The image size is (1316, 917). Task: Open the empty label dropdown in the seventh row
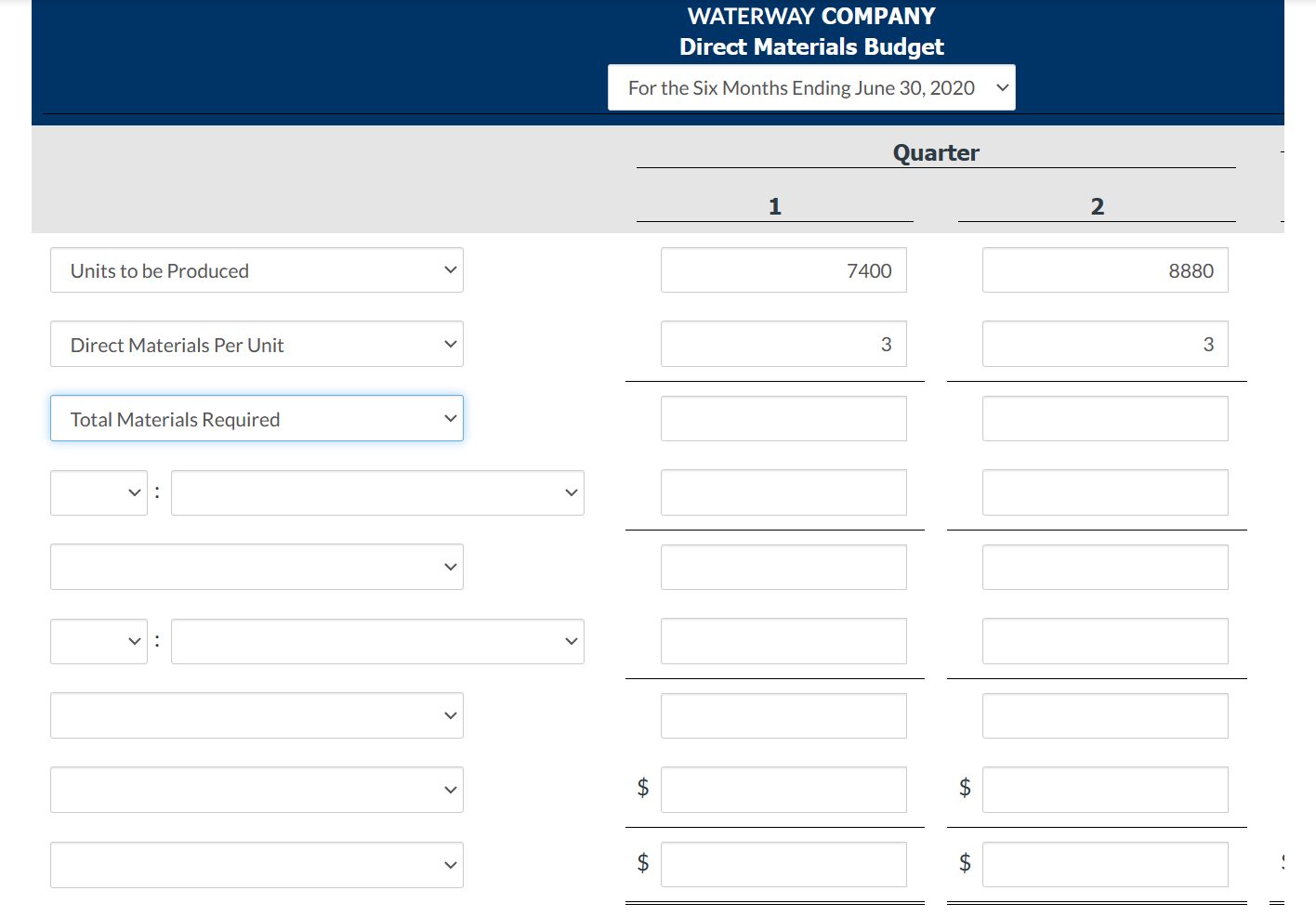[x=257, y=715]
